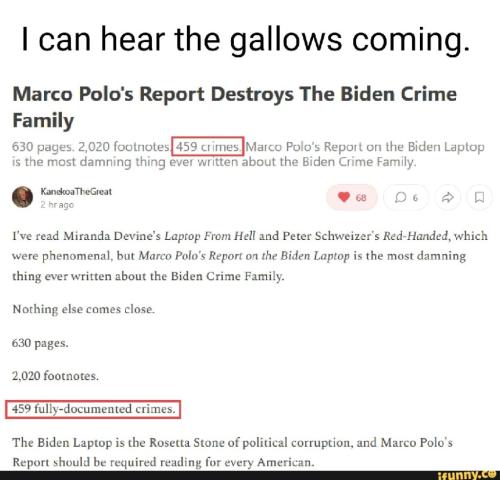Click the '630 pages.' paragraph line
The image size is (500, 480).
pyautogui.click(x=40, y=343)
